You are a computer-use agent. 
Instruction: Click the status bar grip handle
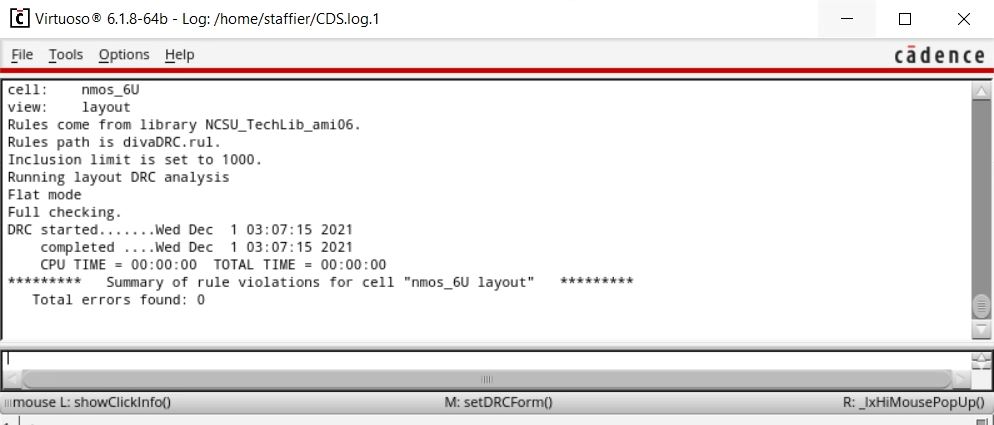pos(7,402)
